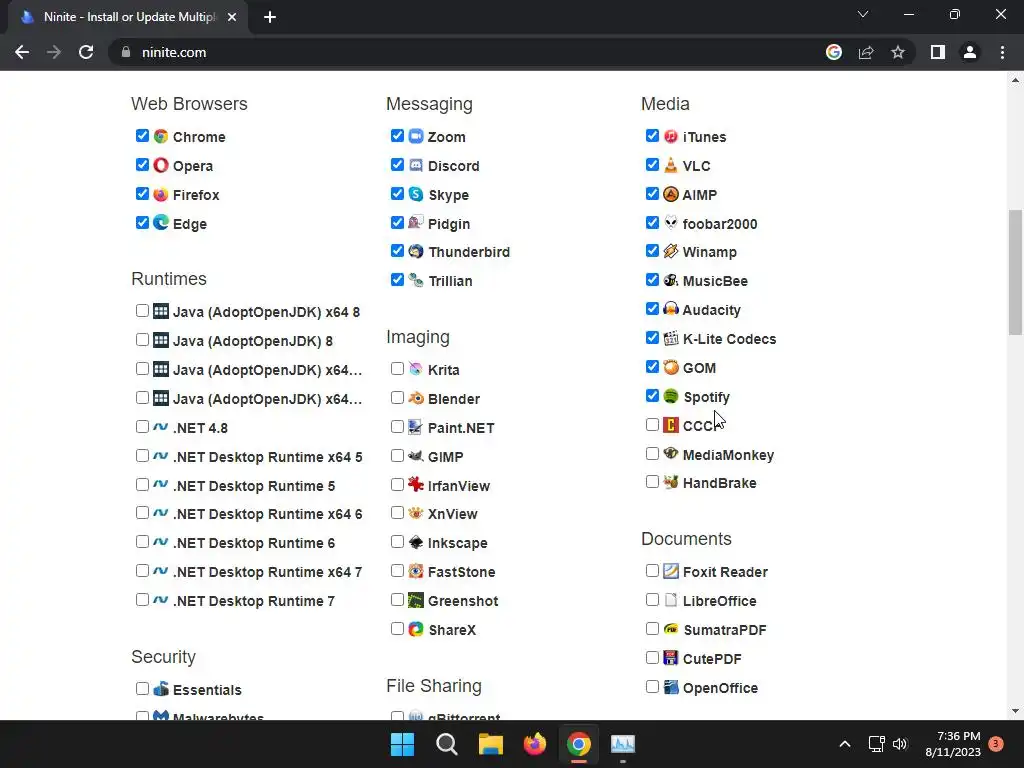Click the Opera logo icon
Screen dimensions: 1024x768
point(161,165)
